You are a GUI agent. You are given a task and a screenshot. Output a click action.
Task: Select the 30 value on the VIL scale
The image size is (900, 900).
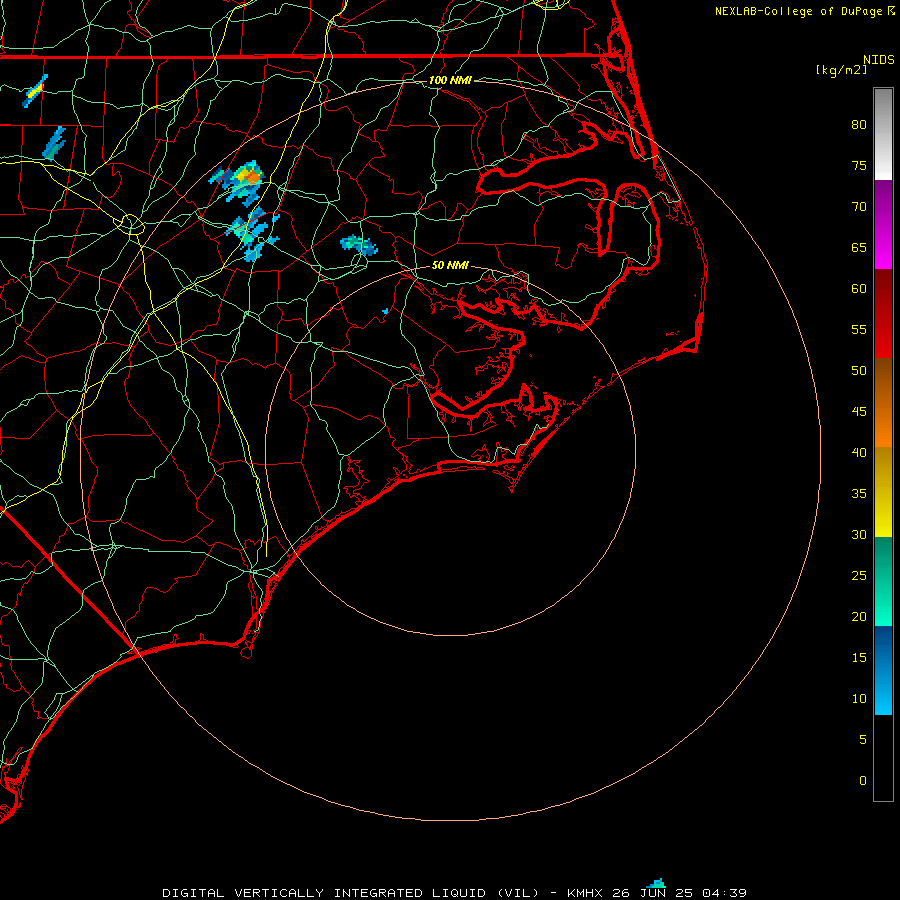click(859, 535)
